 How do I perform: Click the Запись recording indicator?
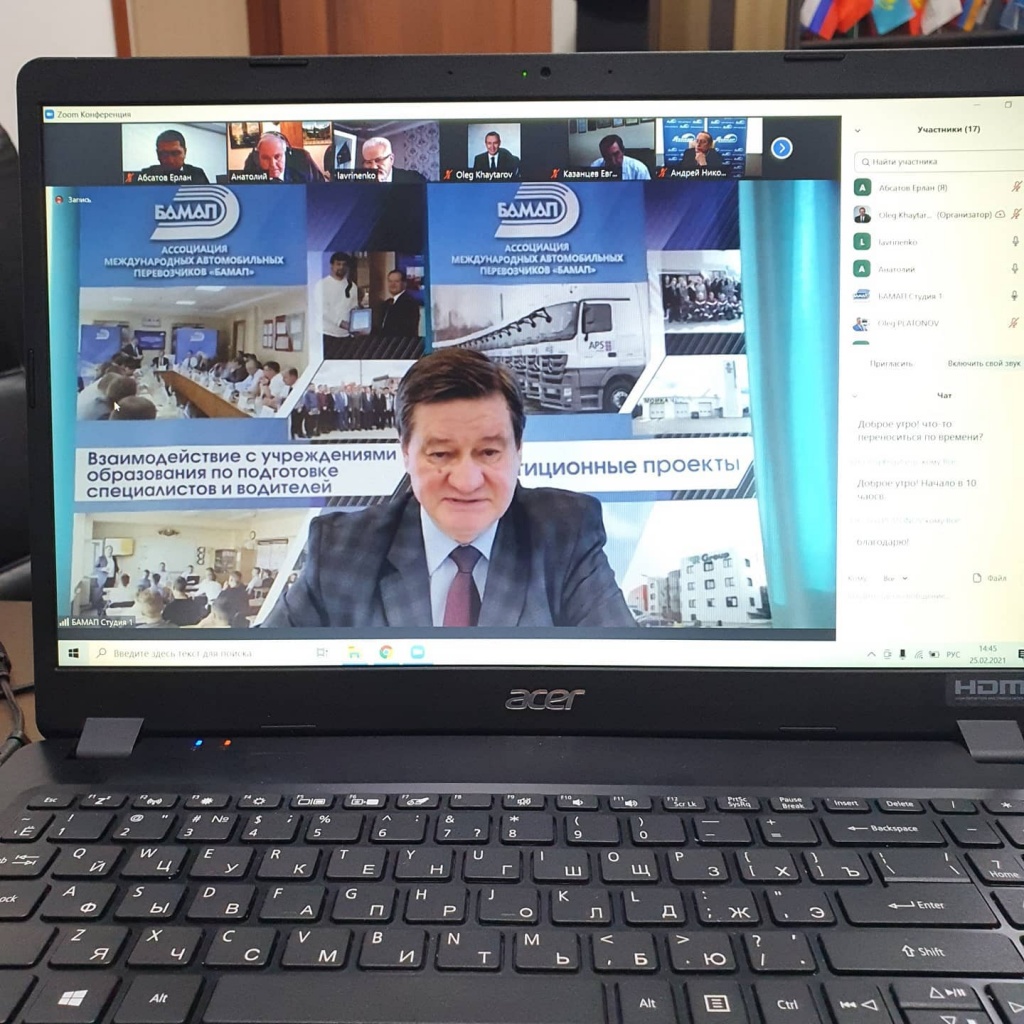(73, 200)
